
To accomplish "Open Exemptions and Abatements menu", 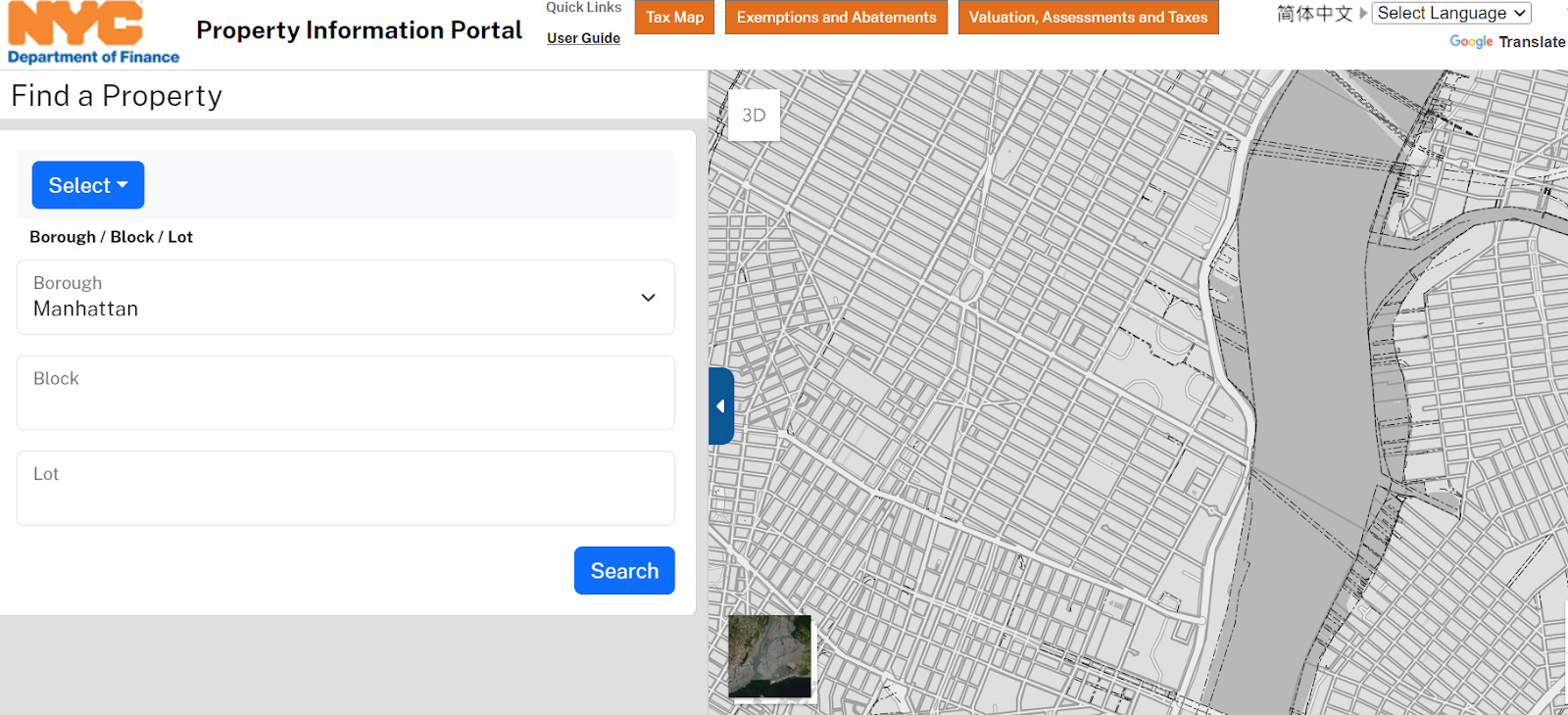I will pyautogui.click(x=836, y=18).
